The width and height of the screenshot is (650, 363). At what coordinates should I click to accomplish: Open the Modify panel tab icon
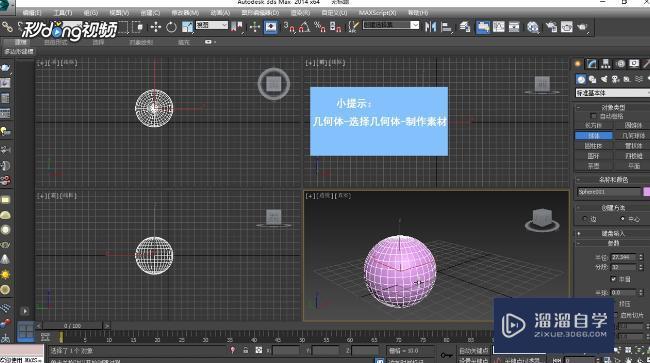[x=592, y=64]
